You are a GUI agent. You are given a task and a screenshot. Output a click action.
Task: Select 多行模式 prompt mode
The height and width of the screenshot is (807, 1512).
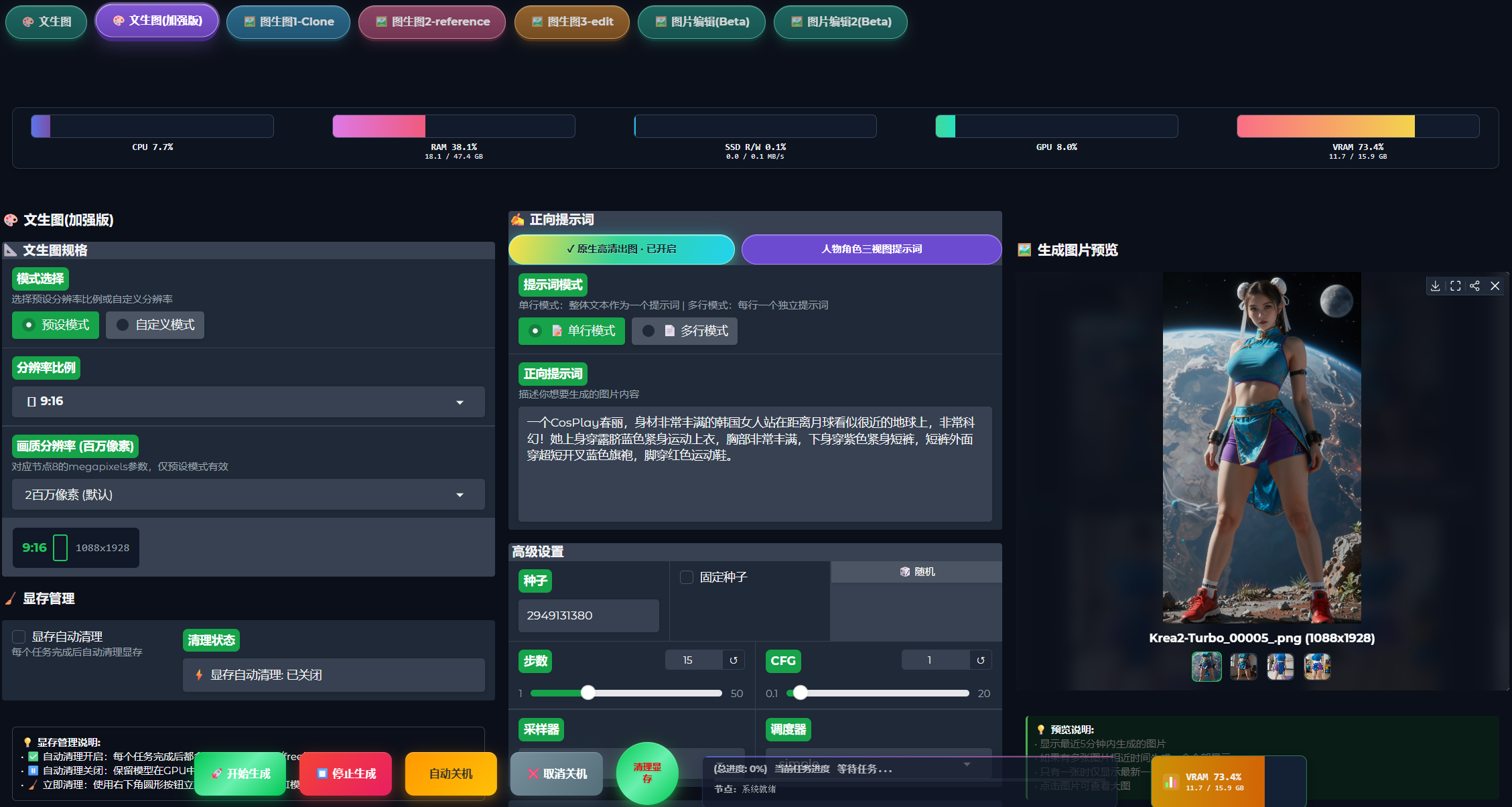(x=684, y=331)
